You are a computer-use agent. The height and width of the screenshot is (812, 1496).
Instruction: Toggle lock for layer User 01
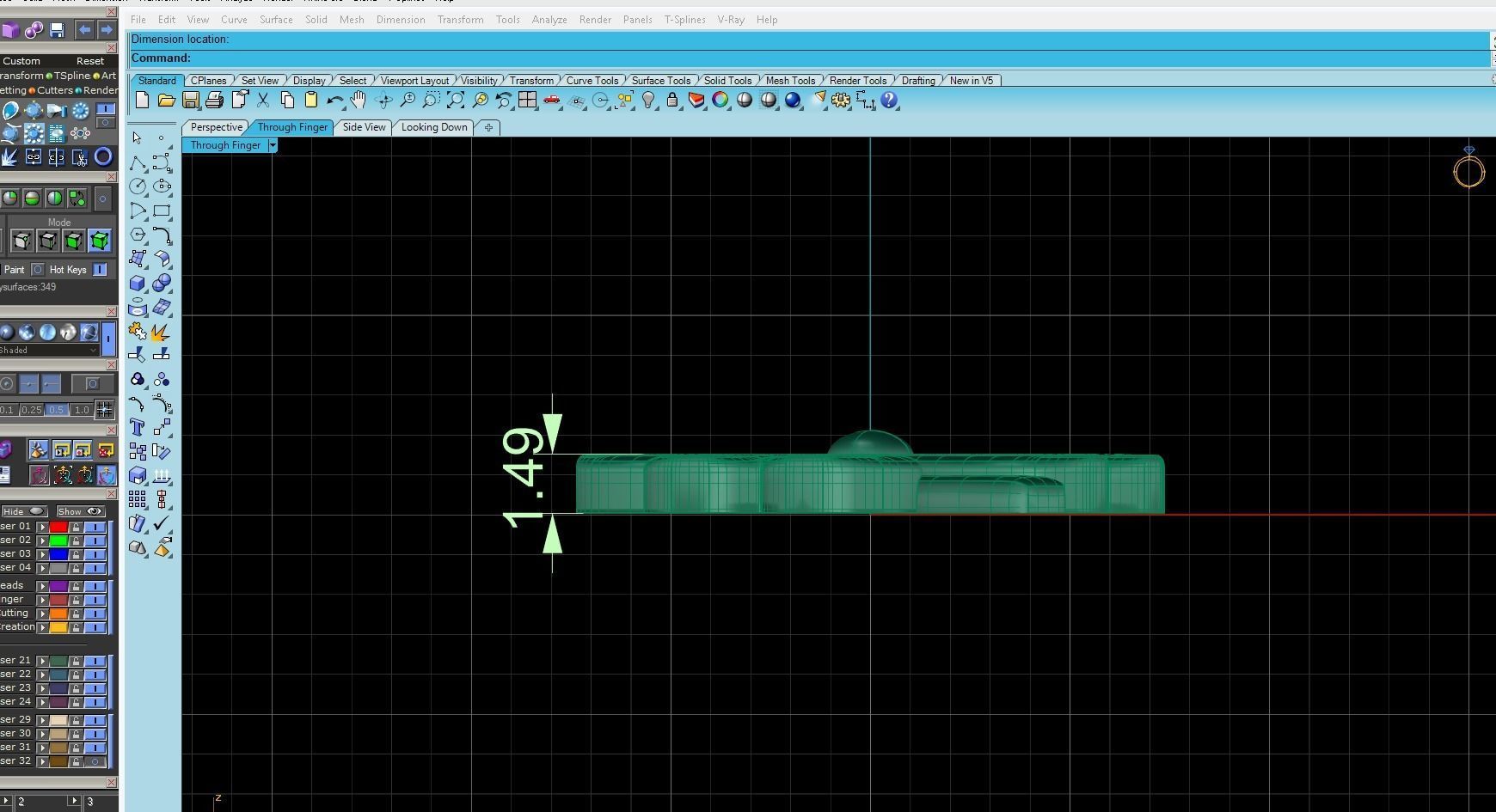point(76,527)
